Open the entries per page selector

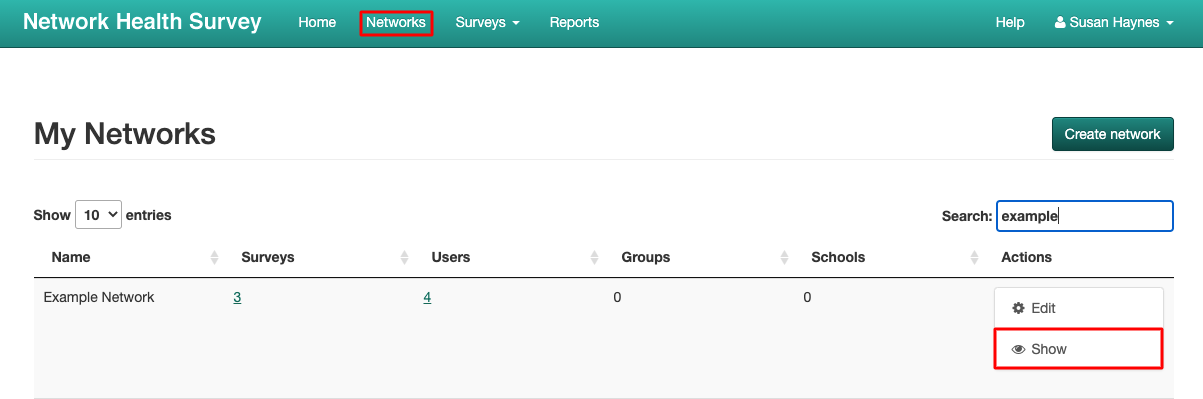point(99,214)
